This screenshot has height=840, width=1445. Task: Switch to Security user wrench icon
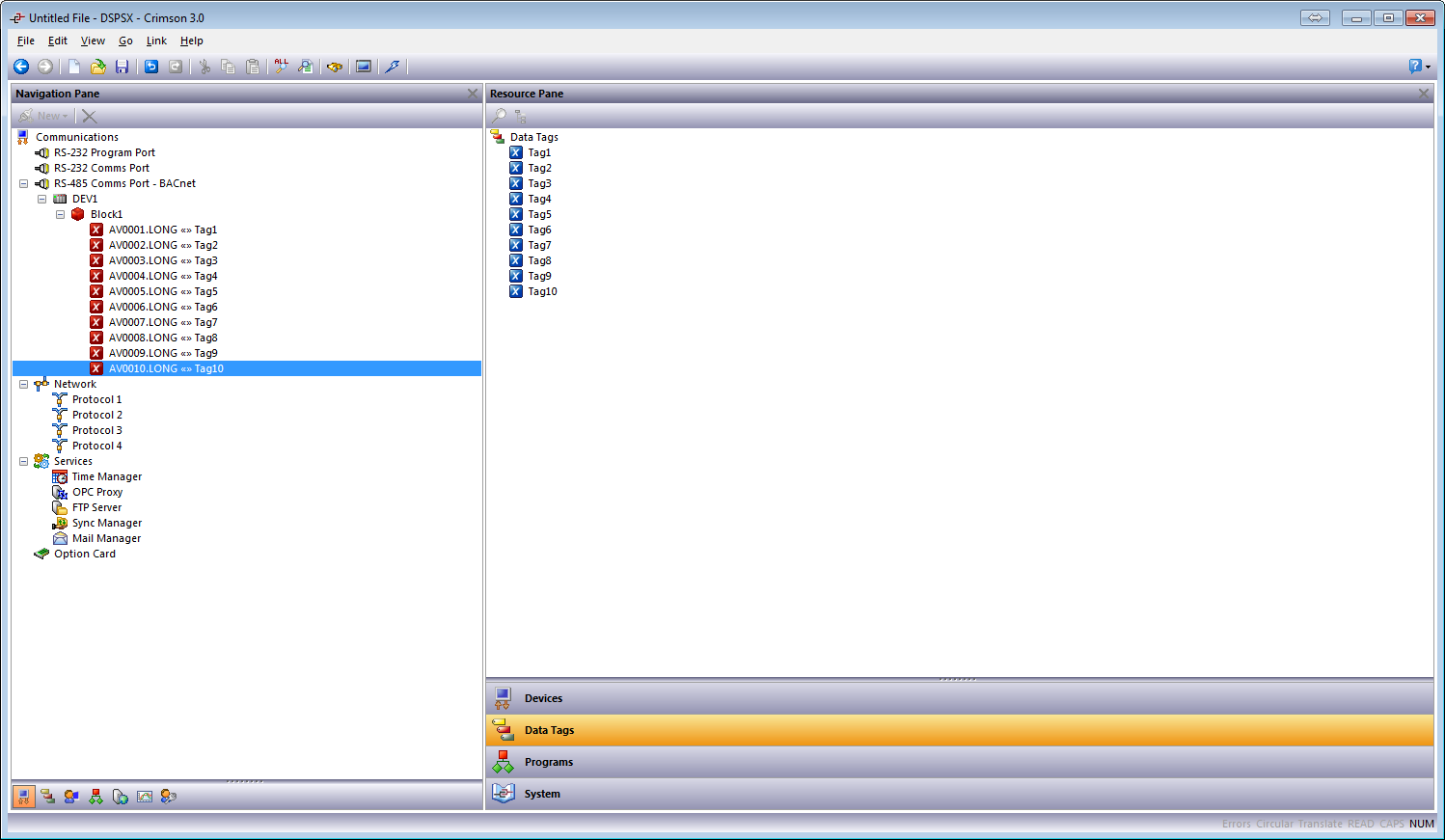pyautogui.click(x=169, y=797)
